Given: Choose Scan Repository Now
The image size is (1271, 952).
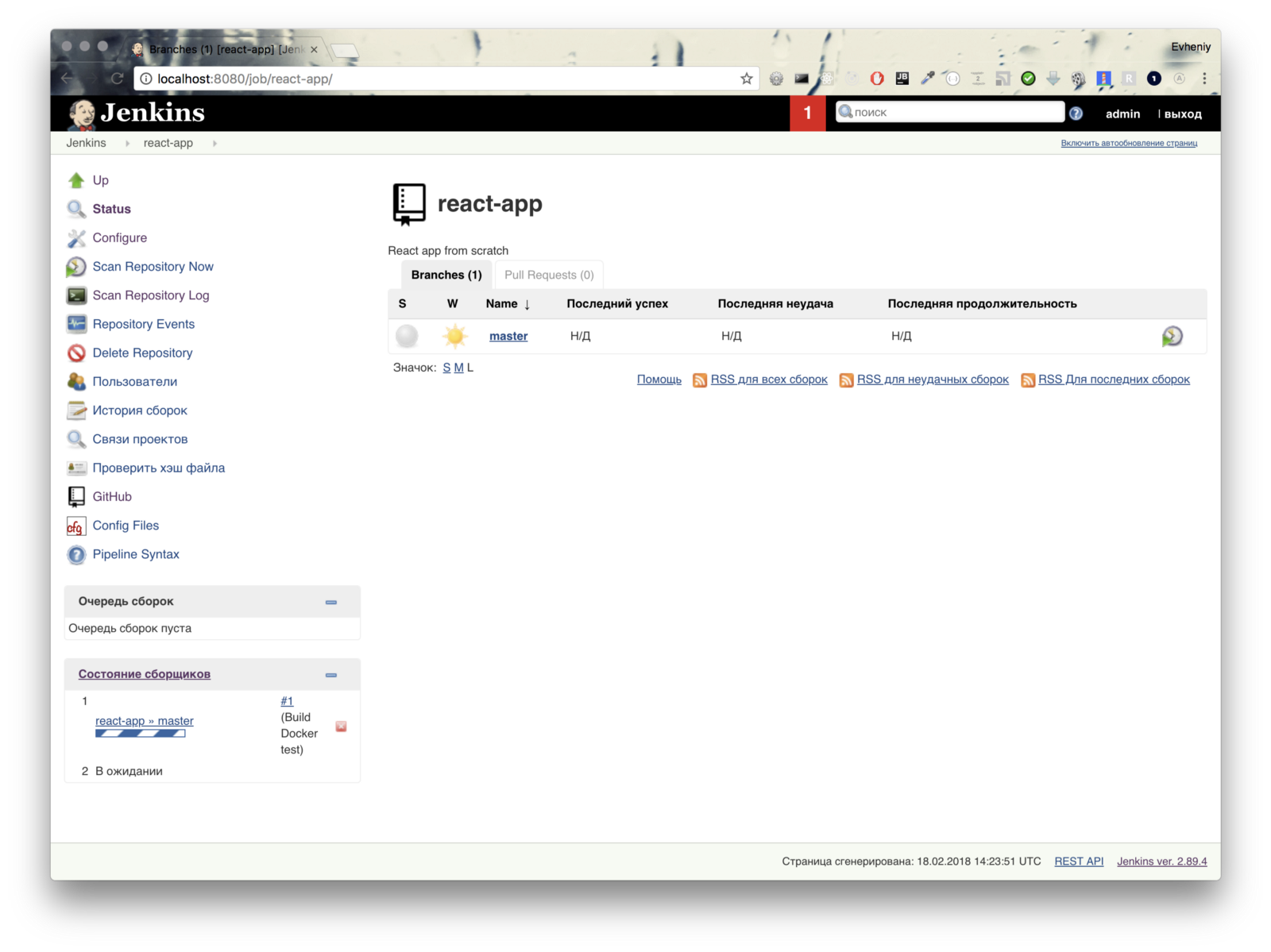Looking at the screenshot, I should click(x=153, y=267).
